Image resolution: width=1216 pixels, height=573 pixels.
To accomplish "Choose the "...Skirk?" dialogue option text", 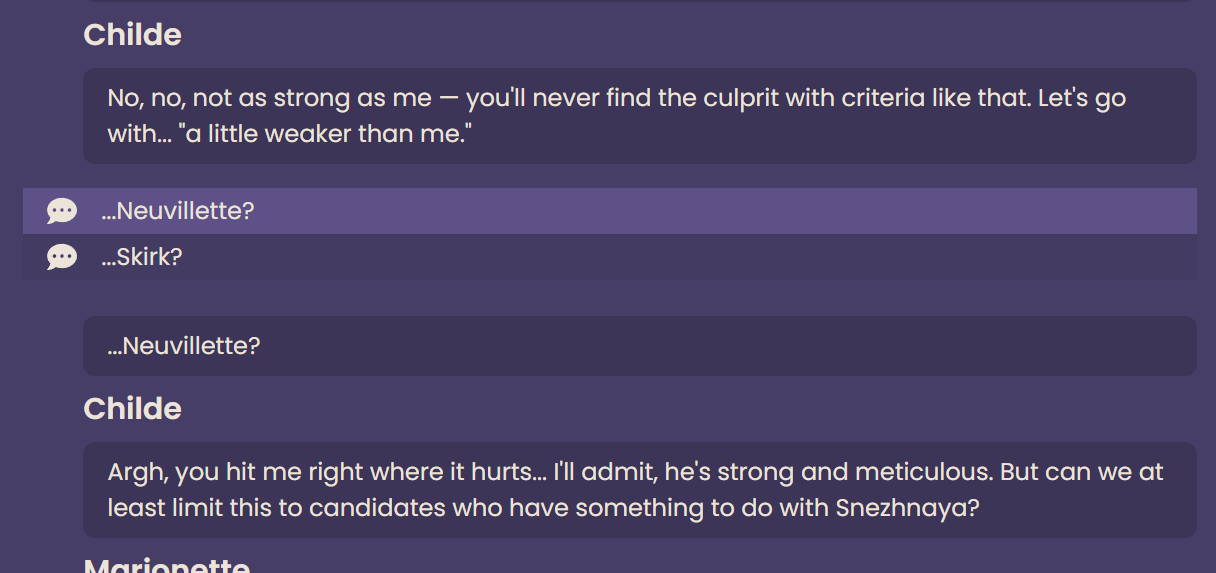I will point(142,257).
